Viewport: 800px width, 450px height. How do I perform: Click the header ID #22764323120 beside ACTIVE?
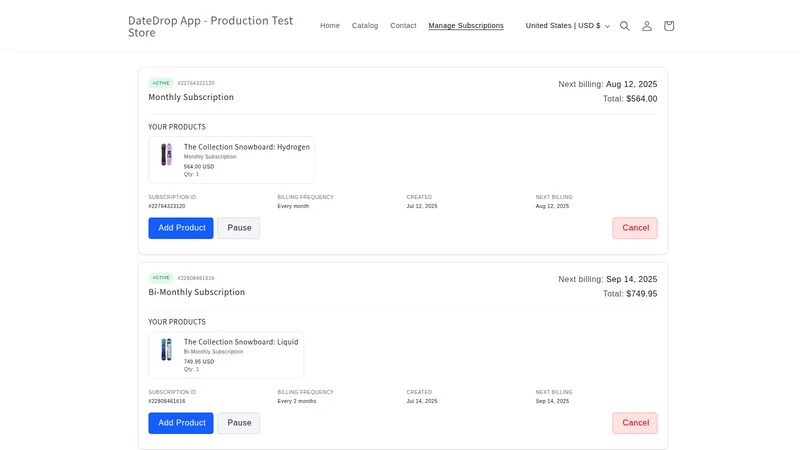pos(196,83)
